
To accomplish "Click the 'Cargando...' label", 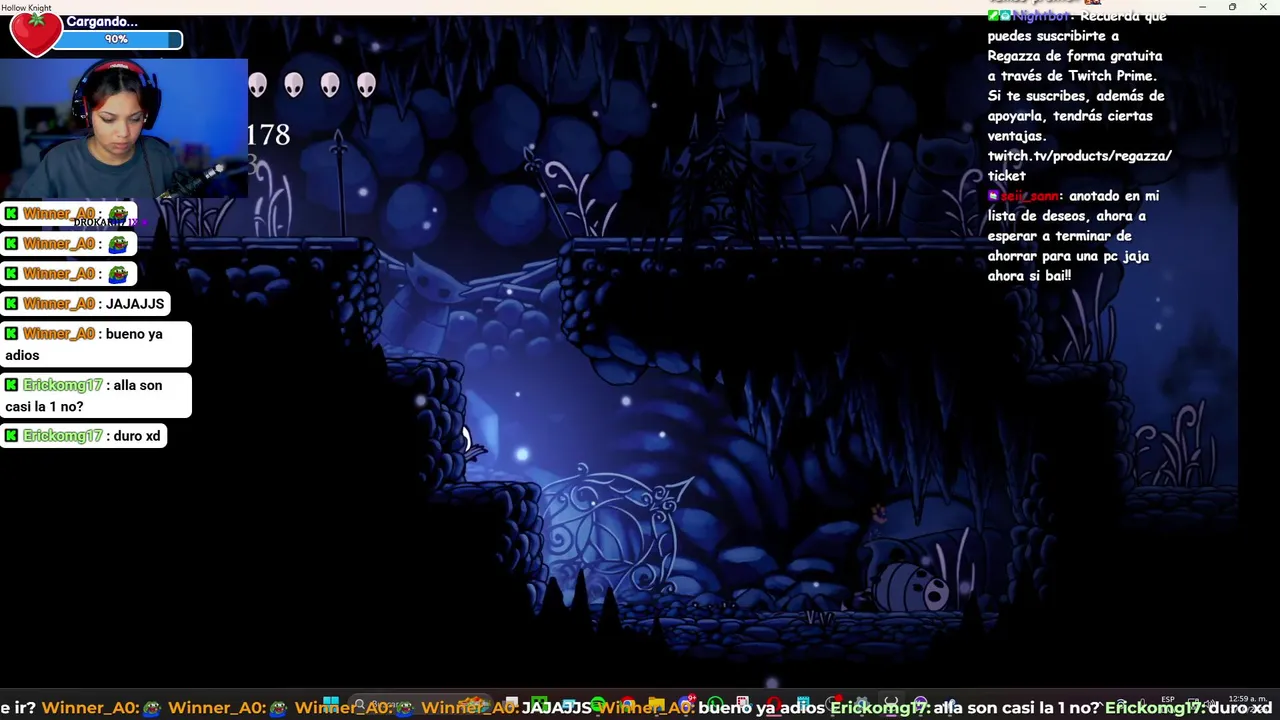I will point(102,21).
